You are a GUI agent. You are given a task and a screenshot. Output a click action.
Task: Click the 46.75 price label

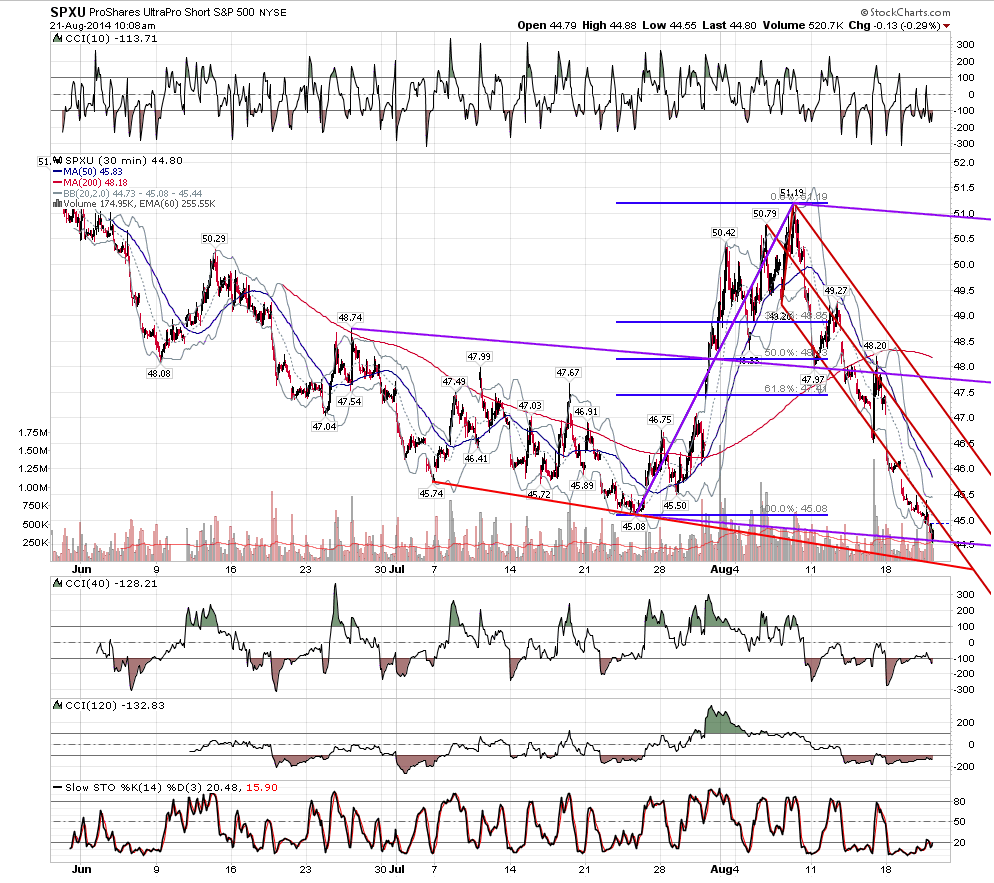(660, 420)
